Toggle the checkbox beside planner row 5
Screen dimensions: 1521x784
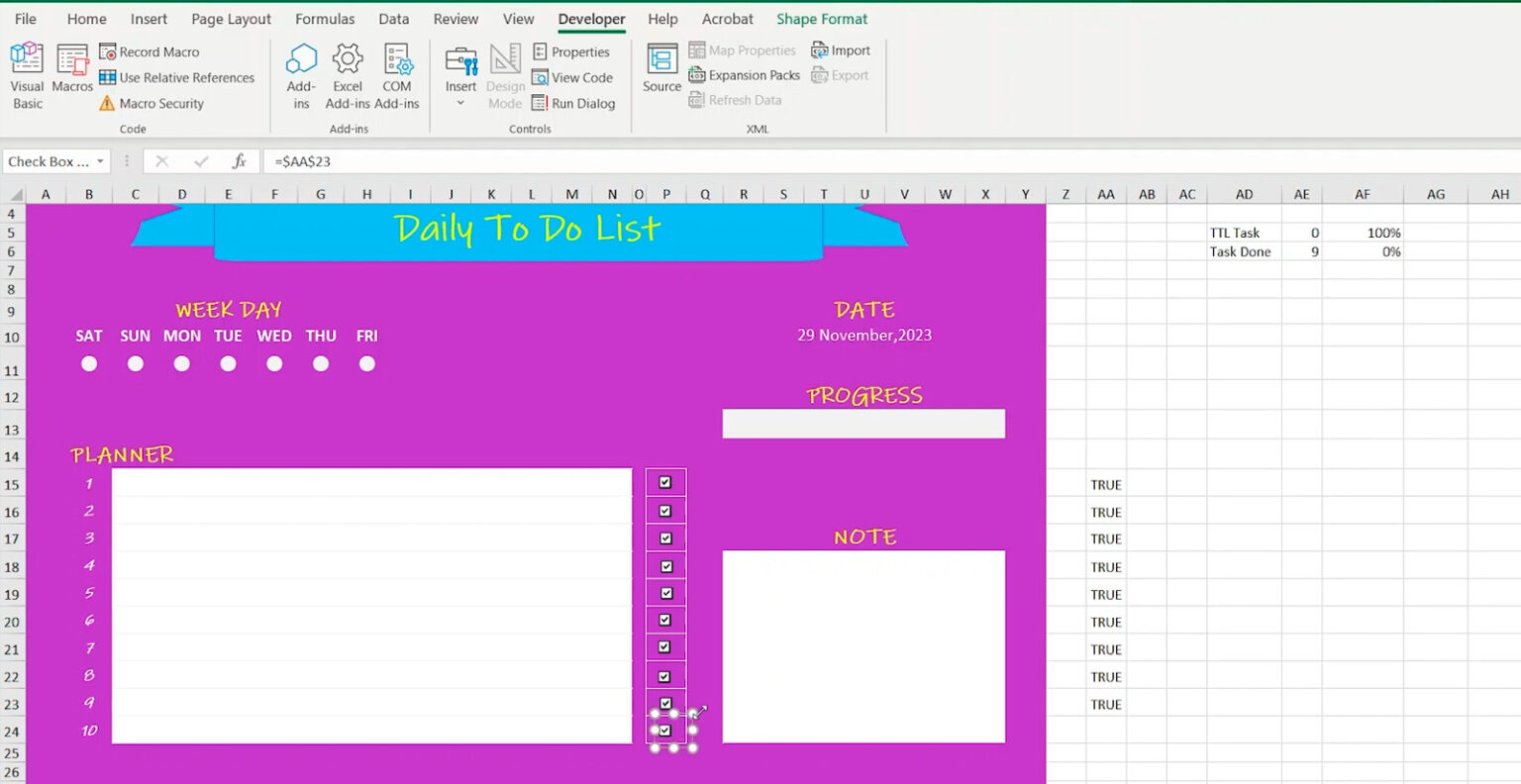664,592
